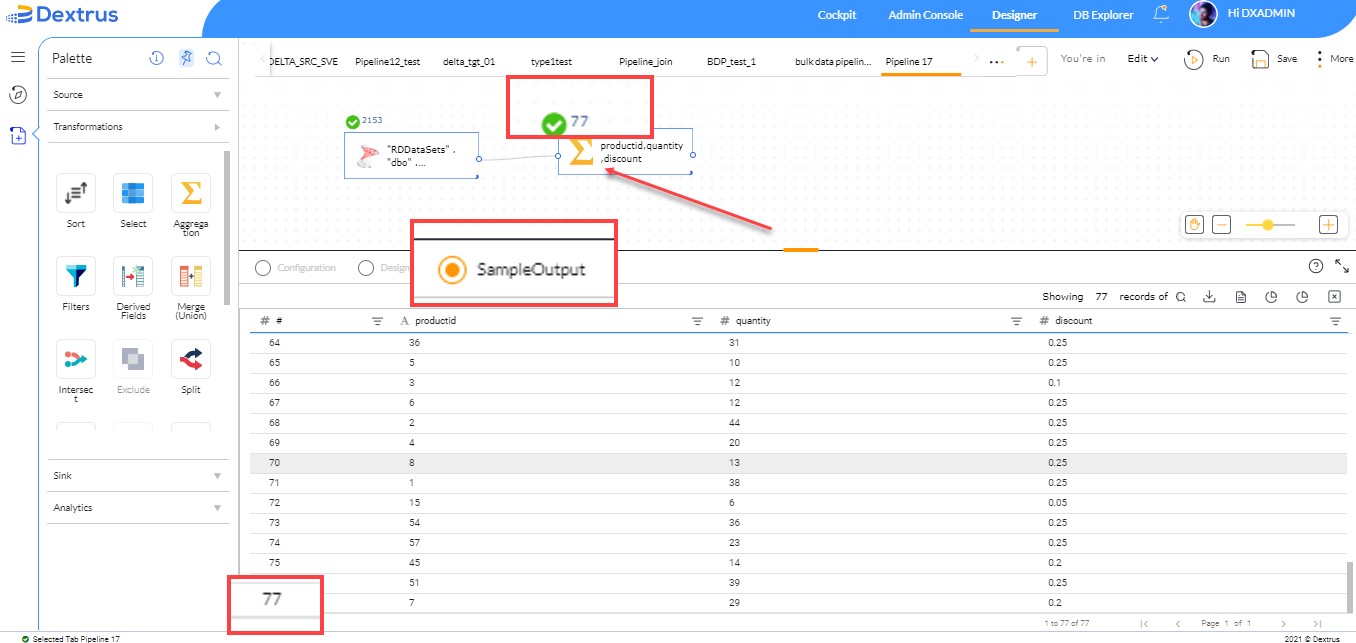Click the data table vertical scrollbar
This screenshot has height=643, width=1356.
(x=1350, y=587)
